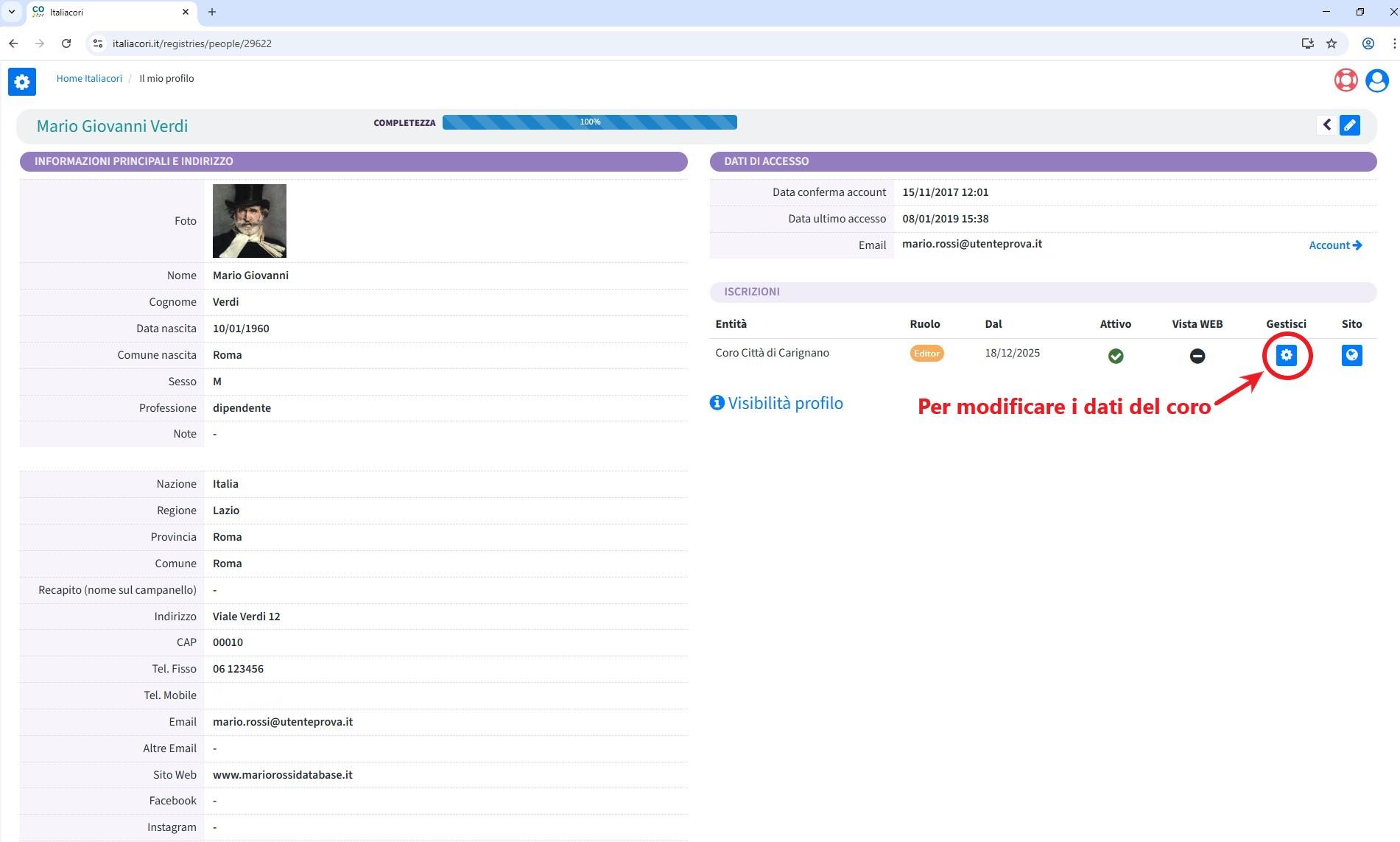Open Chrome's three-dot menu
Image resolution: width=1400 pixels, height=842 pixels.
1393,43
